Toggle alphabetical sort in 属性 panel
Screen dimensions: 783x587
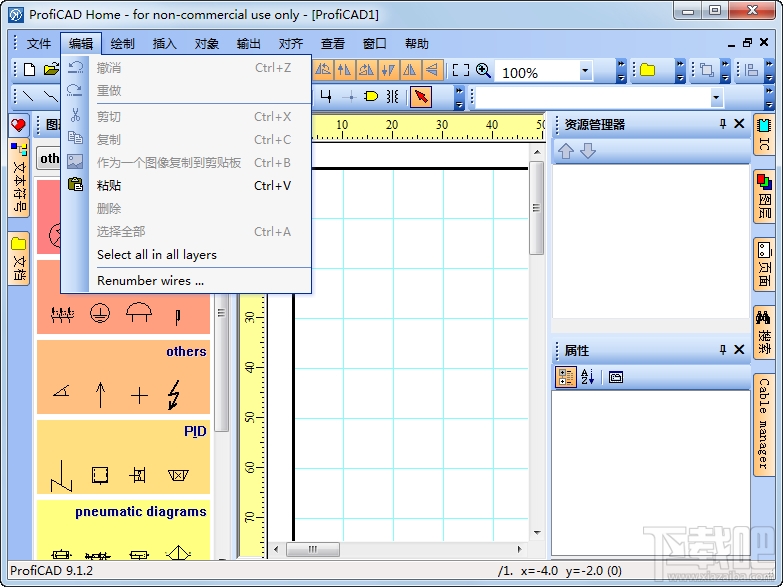[x=588, y=377]
